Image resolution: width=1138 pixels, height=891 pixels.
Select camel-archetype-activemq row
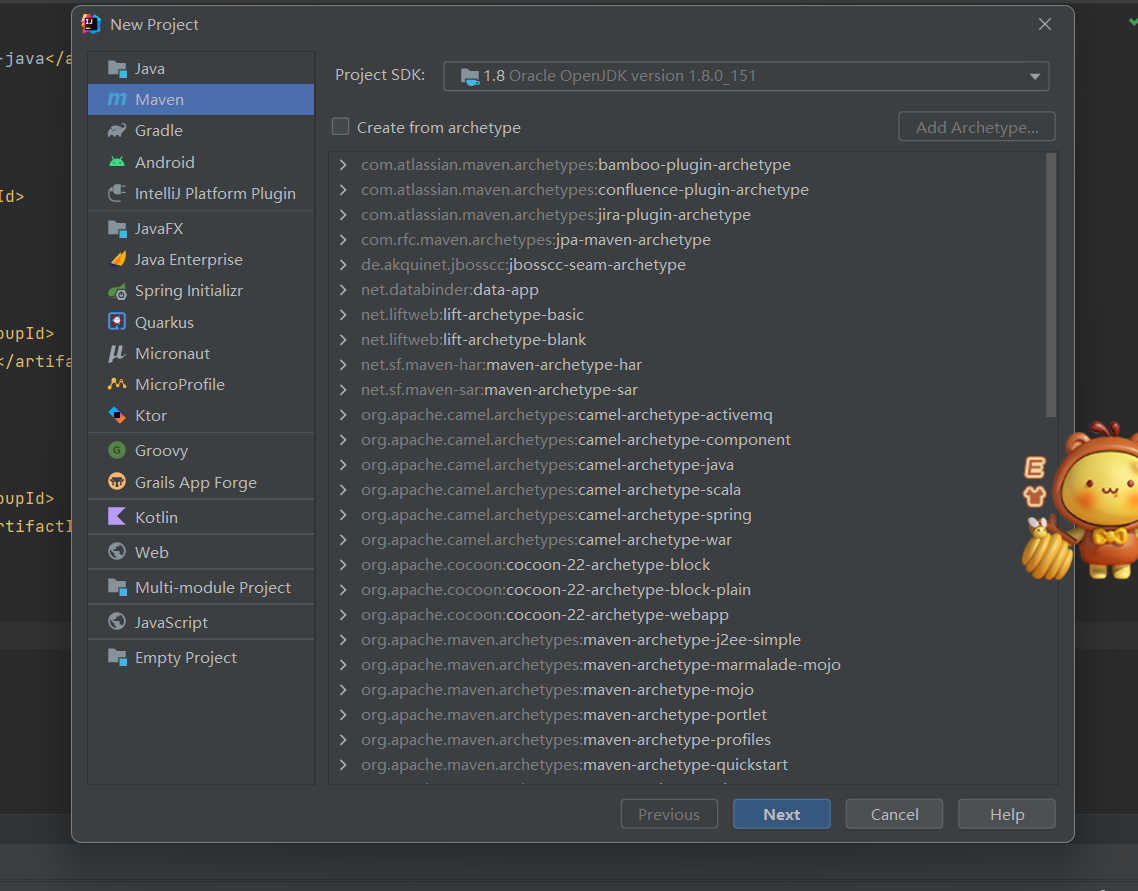687,415
